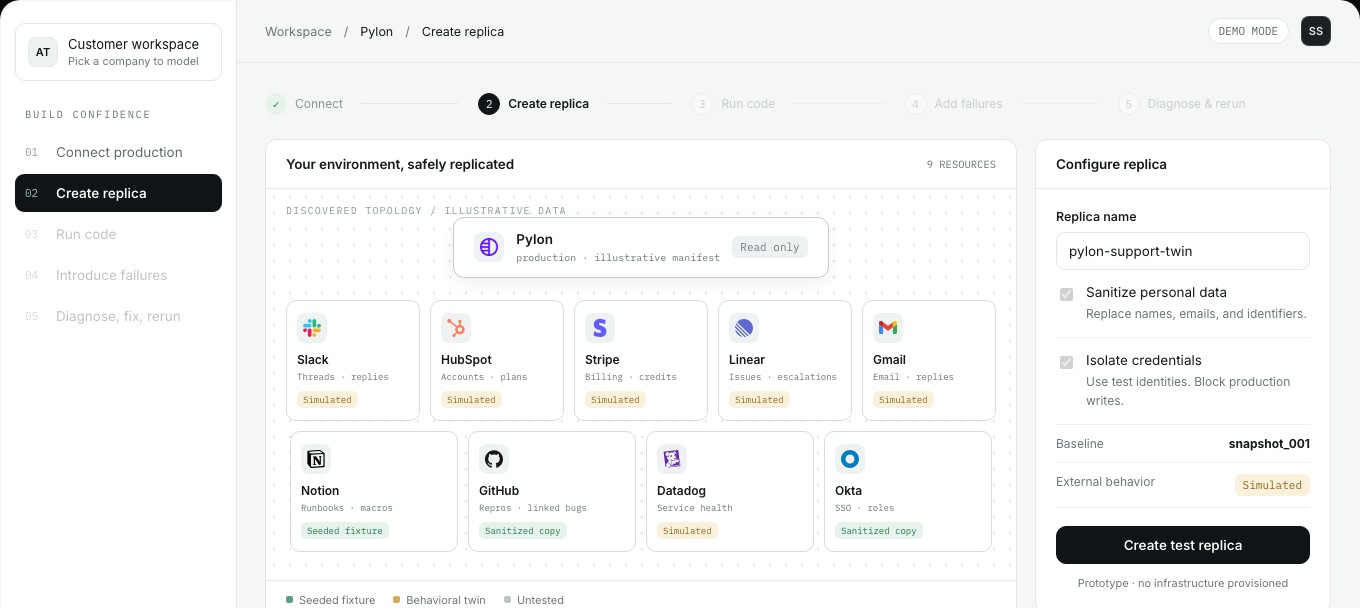Click HubSpot's Simulated badge
This screenshot has height=608, width=1360.
click(472, 400)
